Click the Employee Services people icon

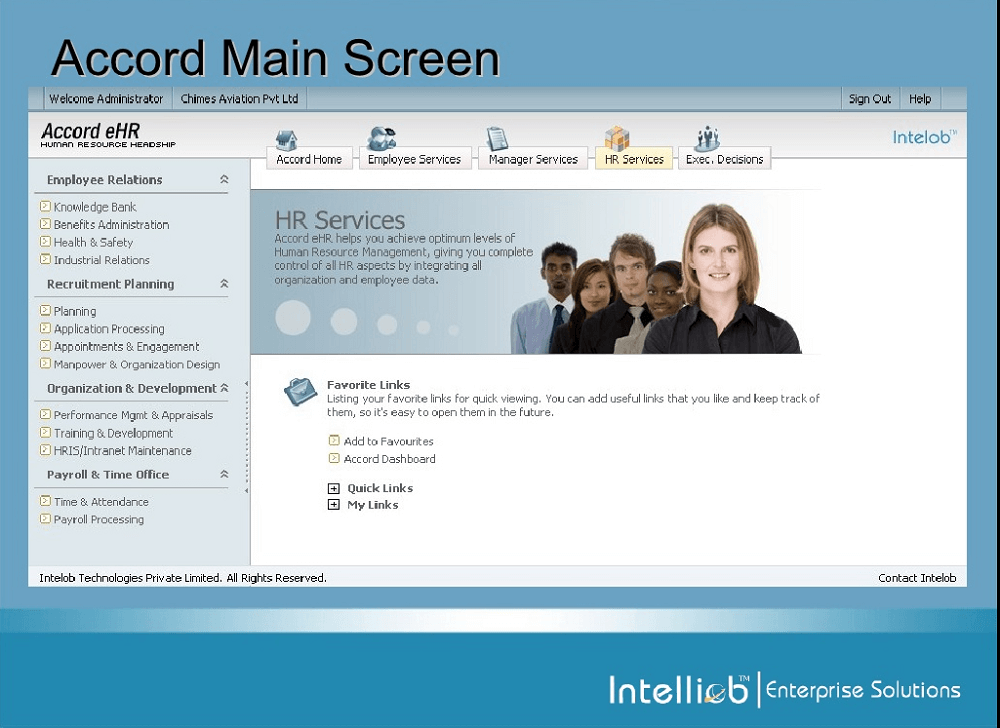click(x=381, y=138)
